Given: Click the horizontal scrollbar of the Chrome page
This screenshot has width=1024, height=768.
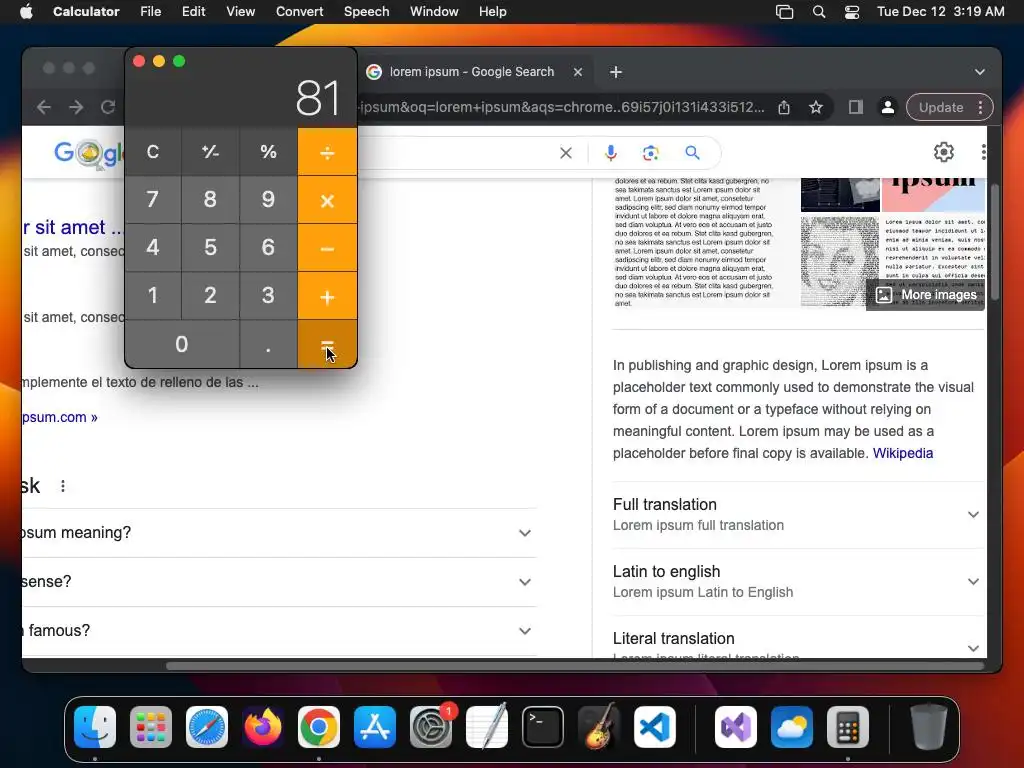Looking at the screenshot, I should [575, 666].
